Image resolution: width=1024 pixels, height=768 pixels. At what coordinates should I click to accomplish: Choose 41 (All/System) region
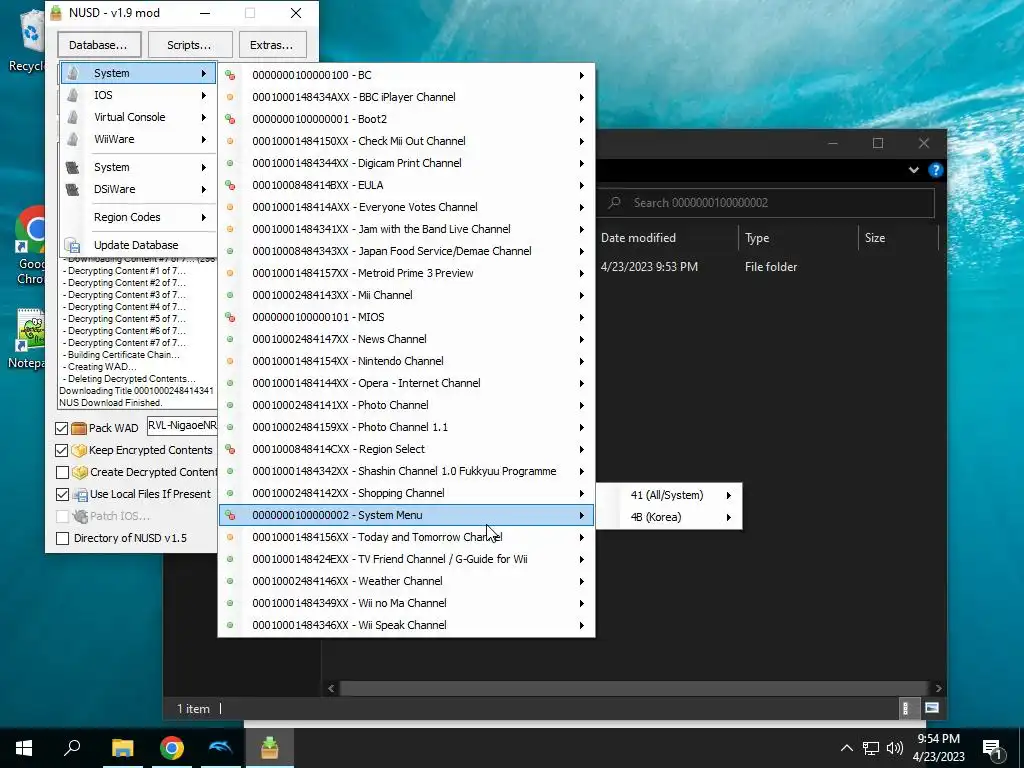669,495
